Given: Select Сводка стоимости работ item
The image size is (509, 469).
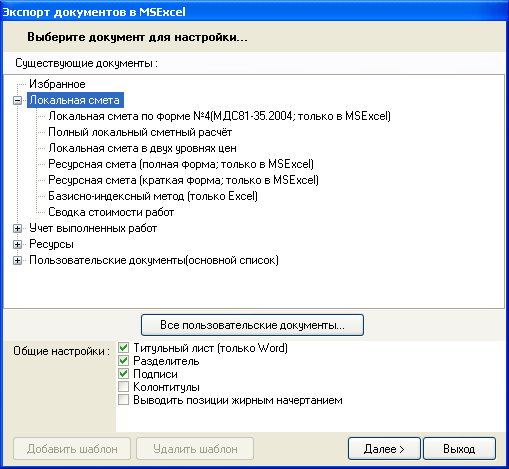Looking at the screenshot, I should (111, 212).
